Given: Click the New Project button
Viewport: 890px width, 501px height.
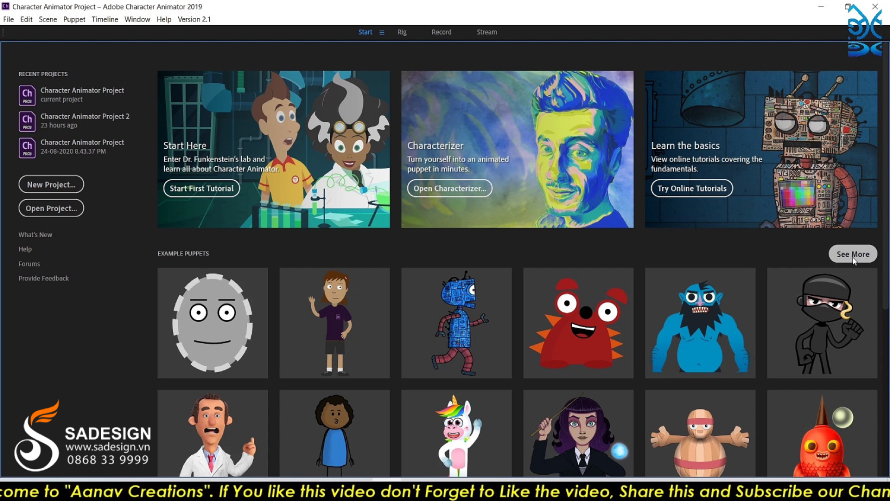Looking at the screenshot, I should pyautogui.click(x=51, y=184).
